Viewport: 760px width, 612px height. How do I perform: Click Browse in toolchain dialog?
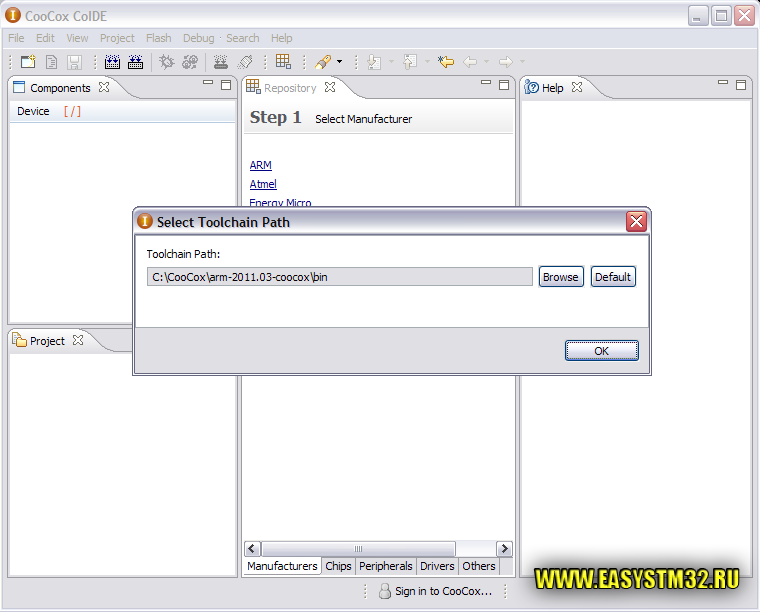click(x=561, y=277)
